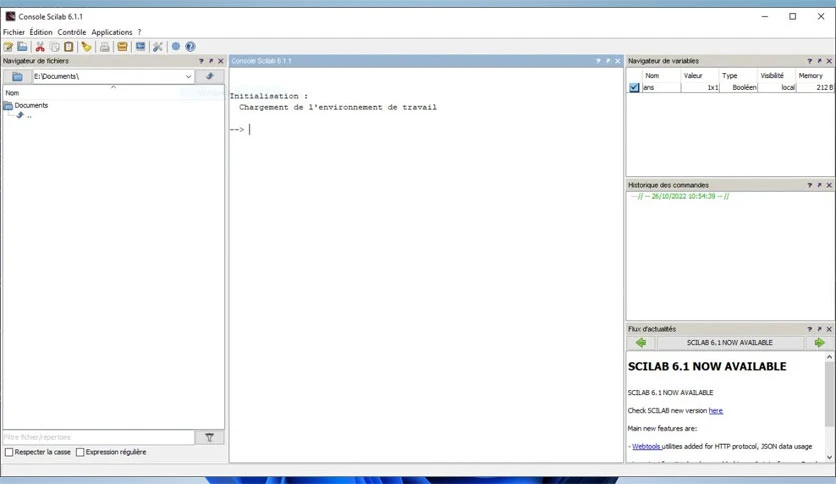836x484 pixels.
Task: Click the 'Booléen' type cell for ans
Action: coord(738,87)
